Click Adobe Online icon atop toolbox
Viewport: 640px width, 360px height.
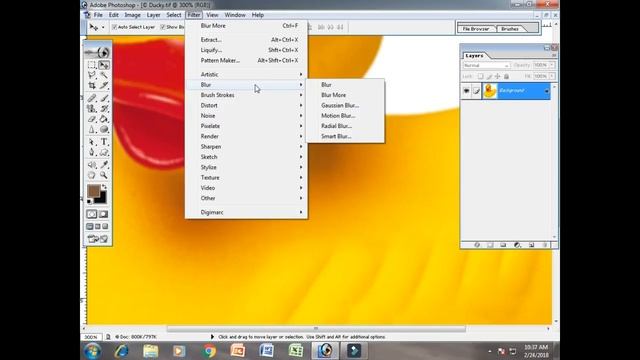coord(98,52)
